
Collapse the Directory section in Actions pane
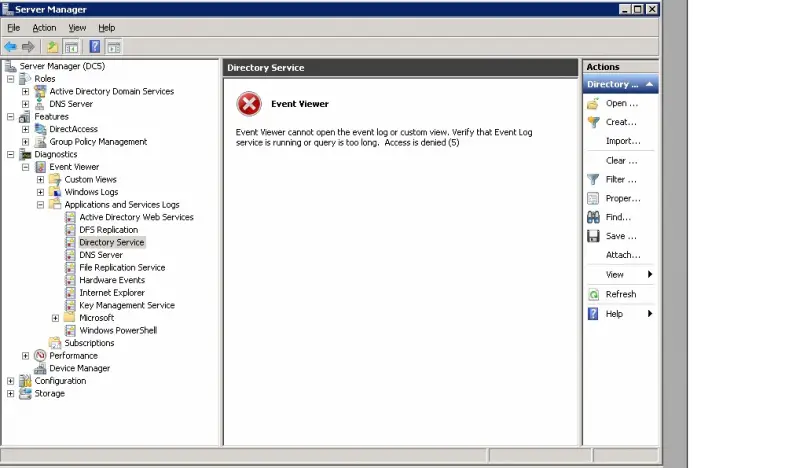(x=649, y=84)
